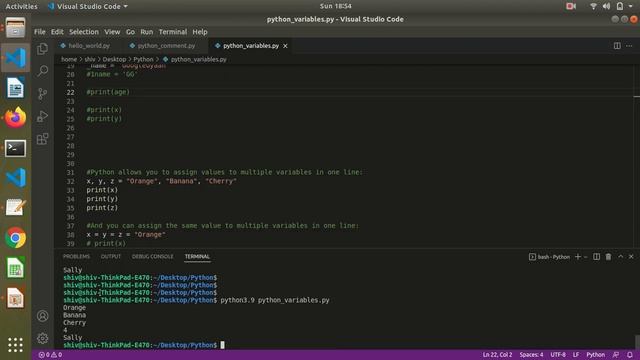
Task: Open editor More Actions ellipsis
Action: click(x=629, y=46)
